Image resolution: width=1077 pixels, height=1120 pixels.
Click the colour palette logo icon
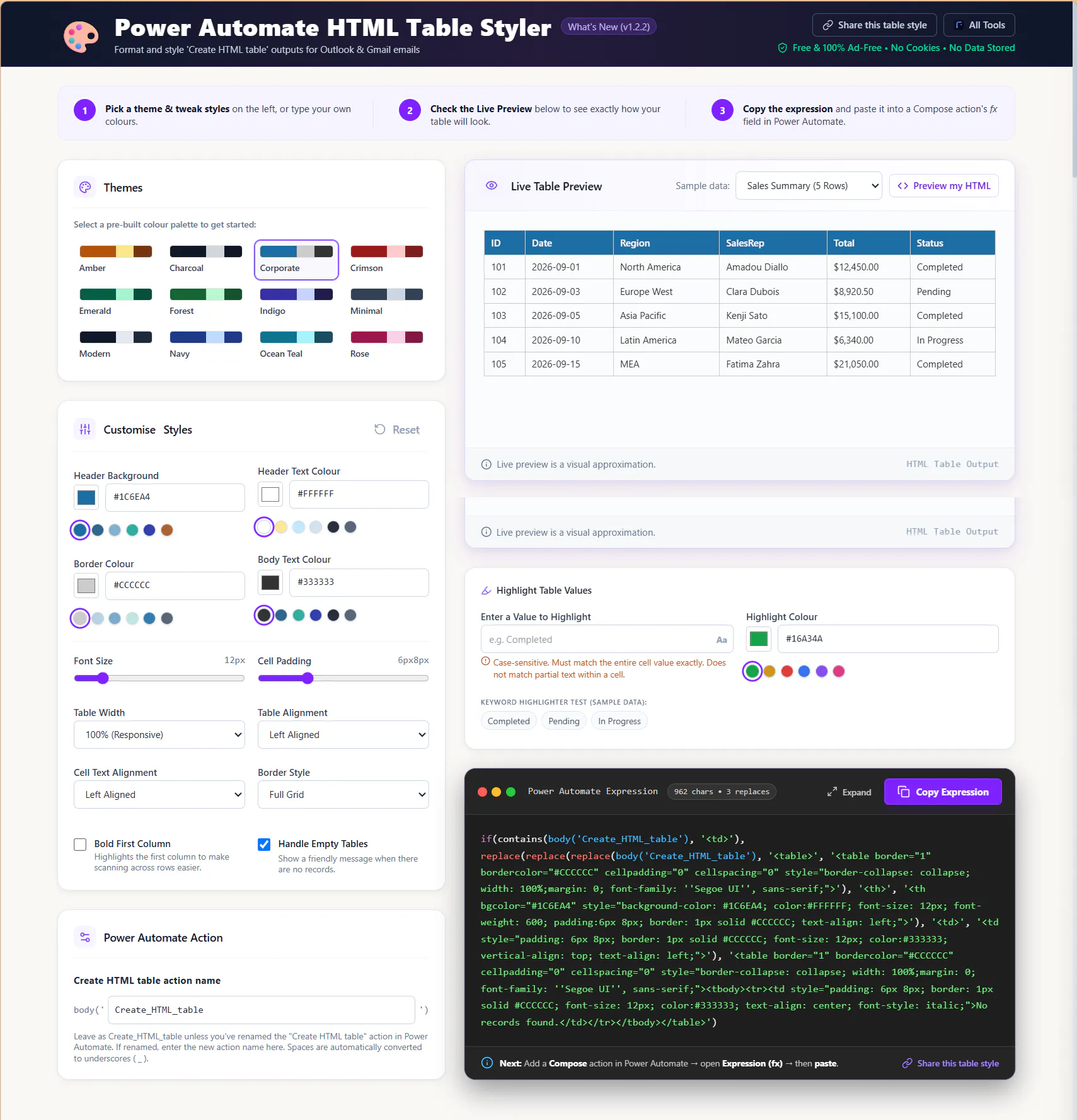(81, 37)
